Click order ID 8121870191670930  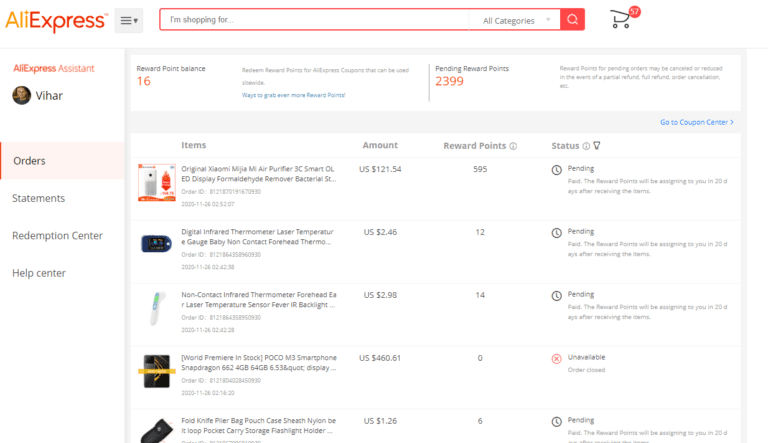(x=235, y=192)
